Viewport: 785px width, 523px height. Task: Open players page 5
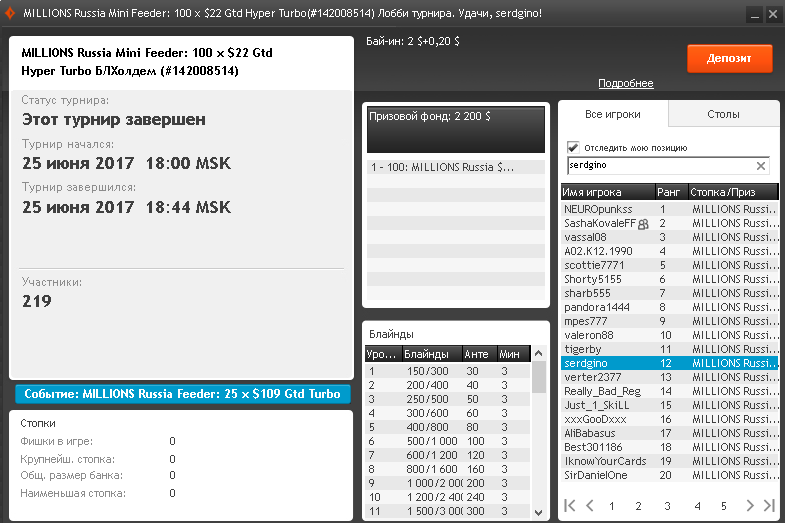[x=723, y=506]
